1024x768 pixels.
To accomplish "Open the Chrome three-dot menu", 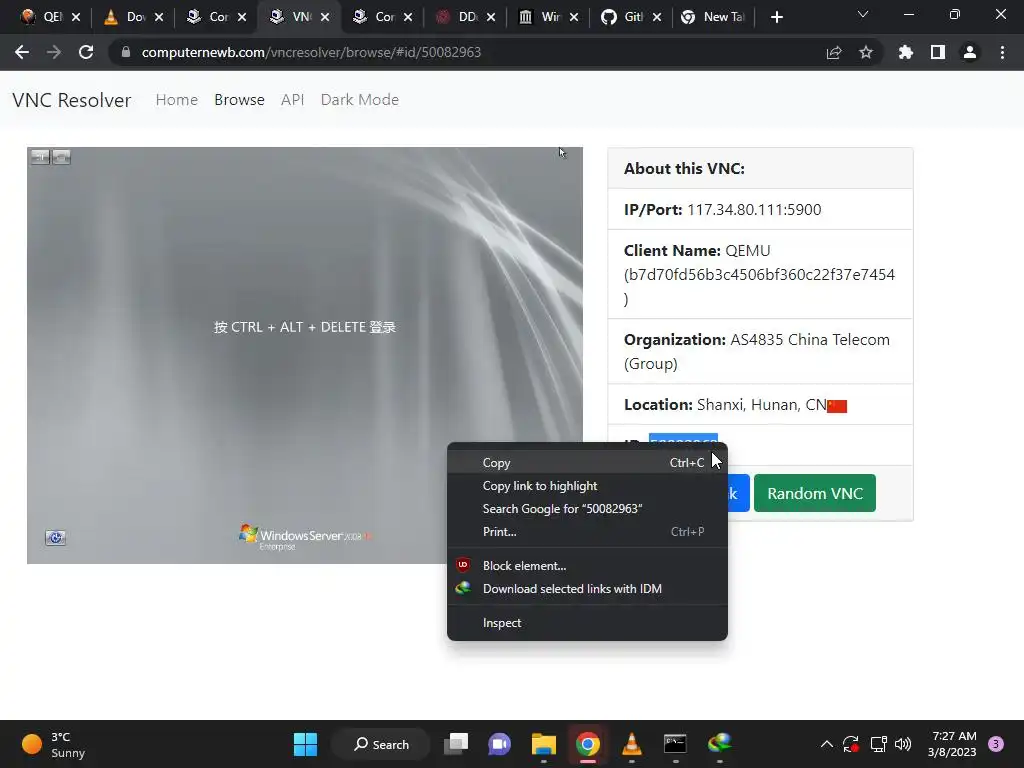I will [x=1002, y=52].
